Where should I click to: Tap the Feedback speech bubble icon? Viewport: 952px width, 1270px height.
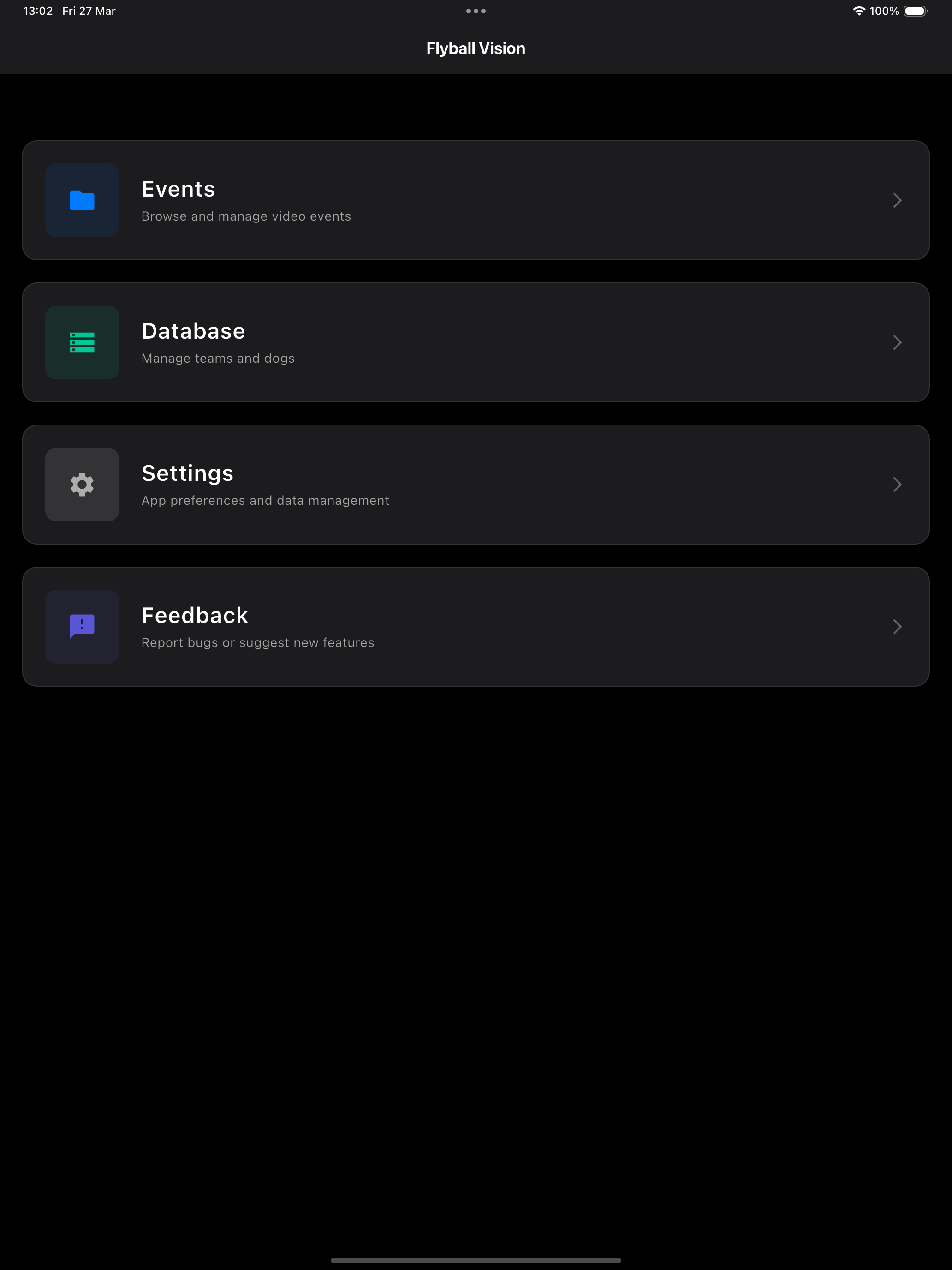(82, 626)
